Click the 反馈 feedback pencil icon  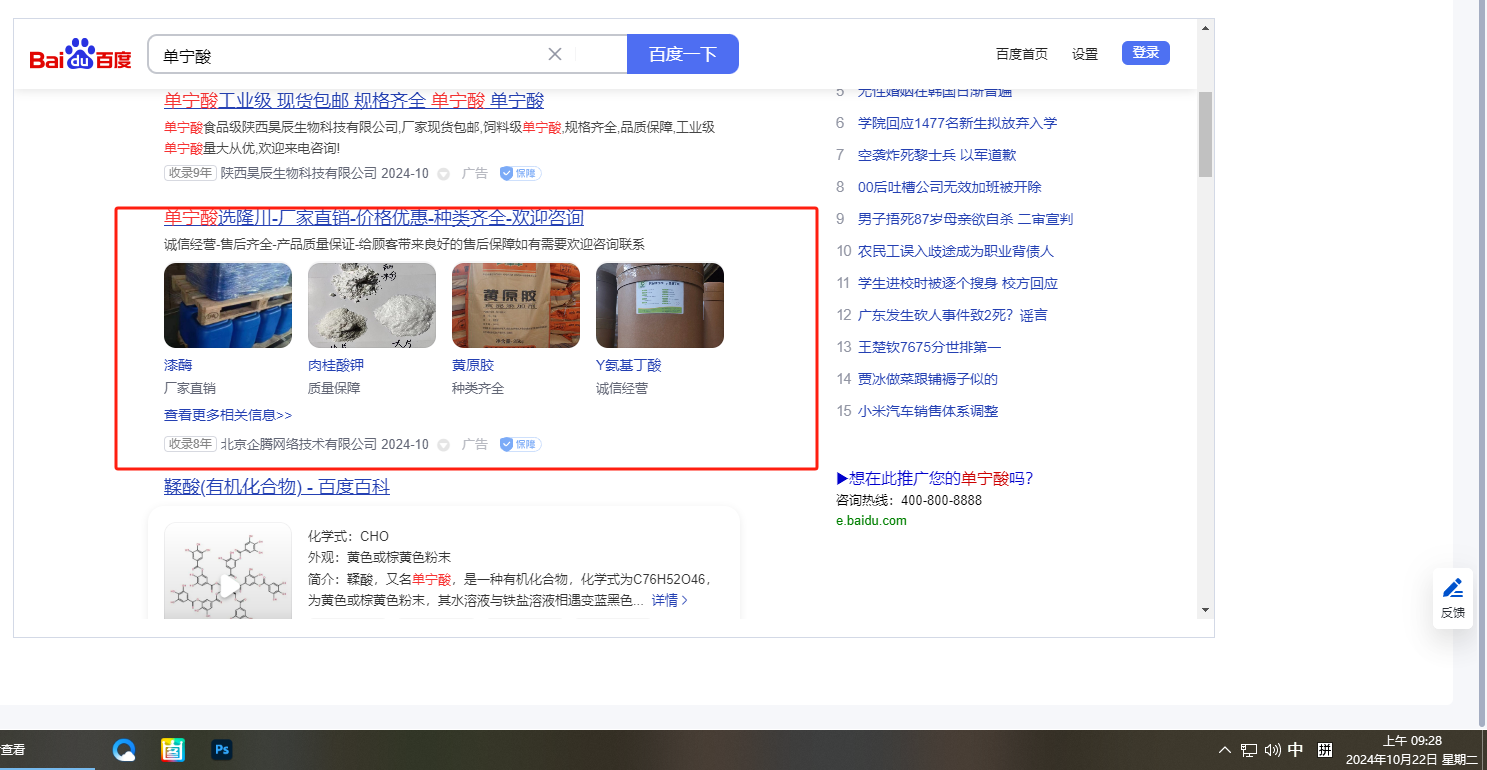pyautogui.click(x=1453, y=588)
